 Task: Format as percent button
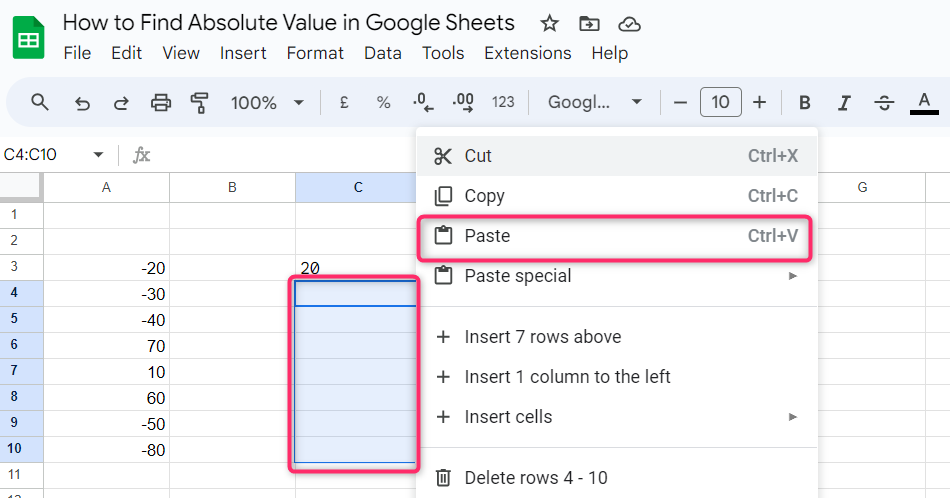coord(383,102)
